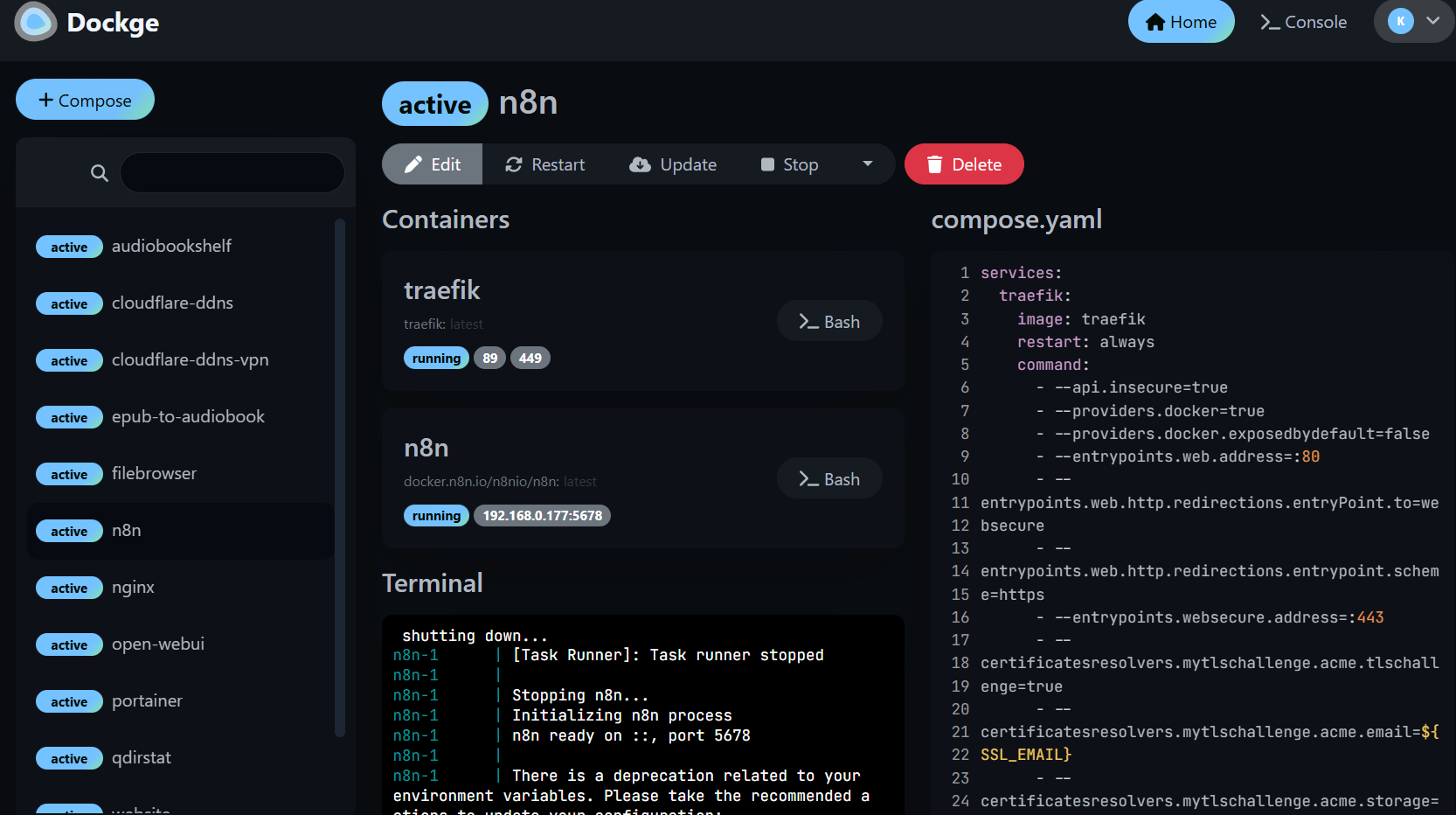Screen dimensions: 1456x815
Task: Click the n8n container running badge
Action: [x=436, y=516]
